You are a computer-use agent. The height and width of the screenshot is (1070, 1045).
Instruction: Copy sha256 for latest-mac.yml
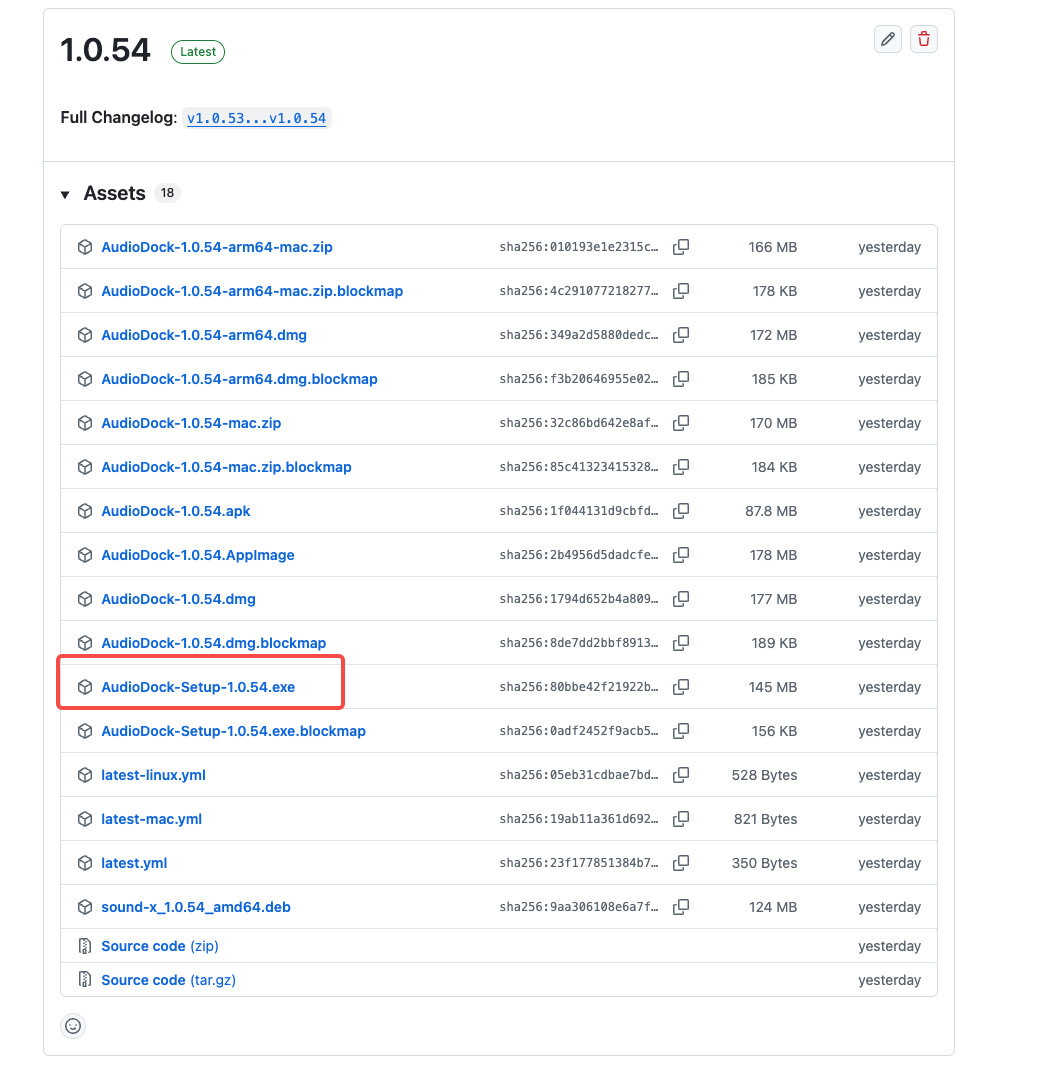click(x=681, y=819)
